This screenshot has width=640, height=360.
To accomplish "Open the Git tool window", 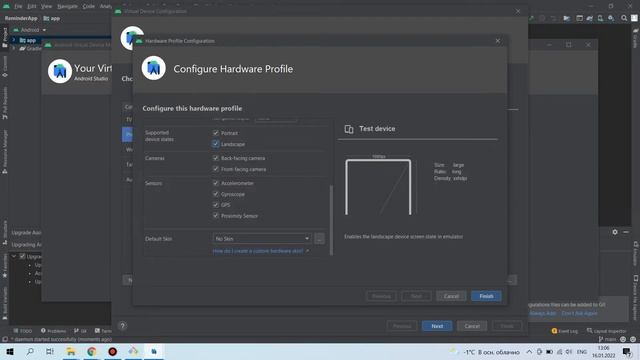I will (80, 331).
